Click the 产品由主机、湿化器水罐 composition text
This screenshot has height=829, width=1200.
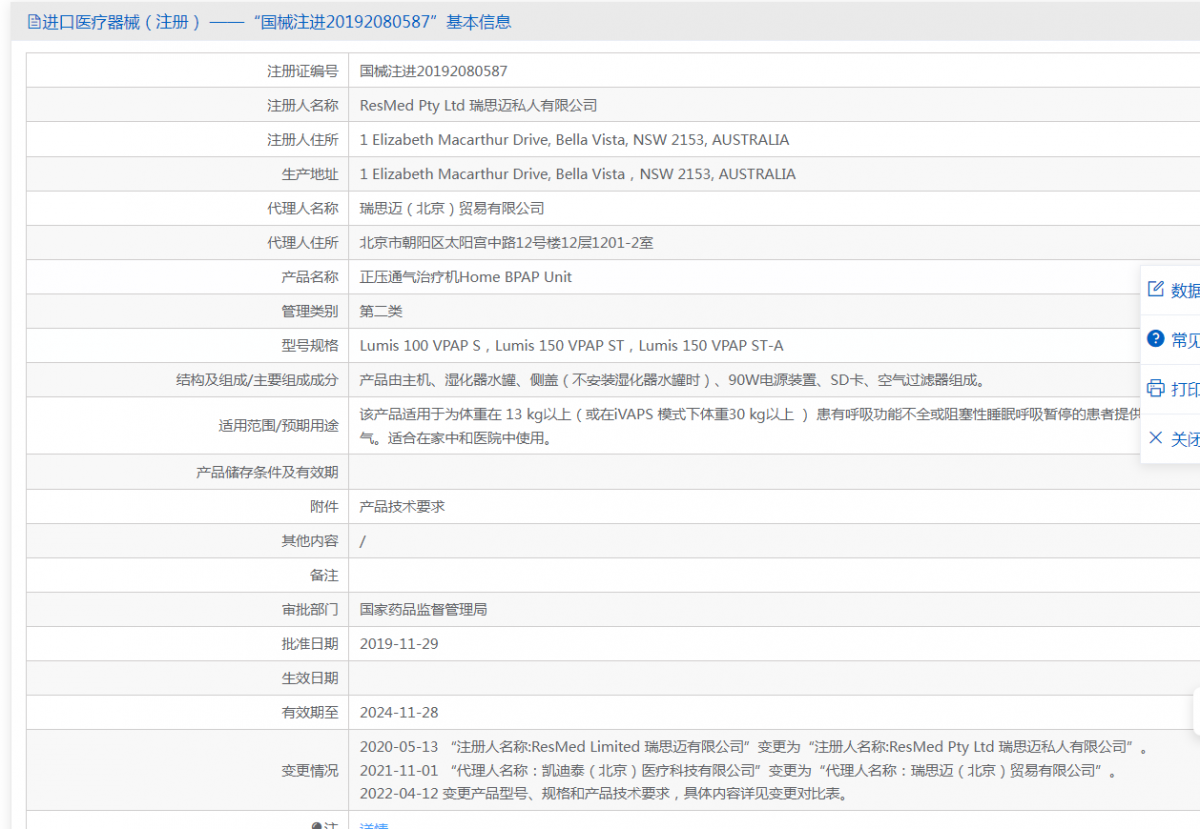pos(675,380)
